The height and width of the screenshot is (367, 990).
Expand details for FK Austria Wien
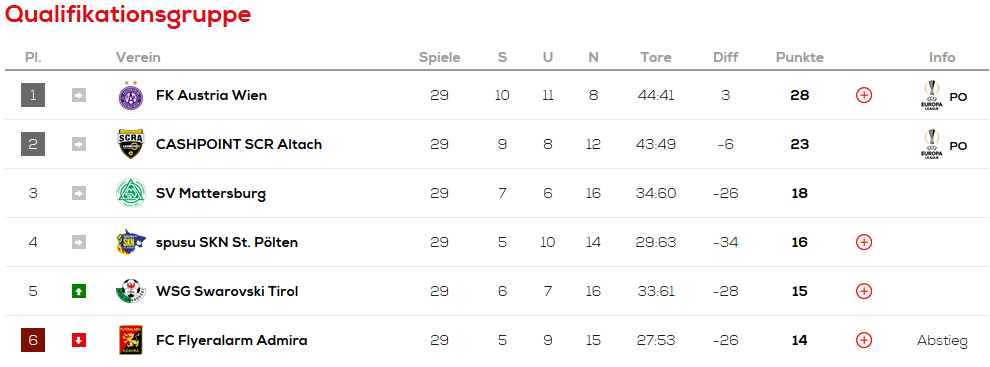pos(864,95)
